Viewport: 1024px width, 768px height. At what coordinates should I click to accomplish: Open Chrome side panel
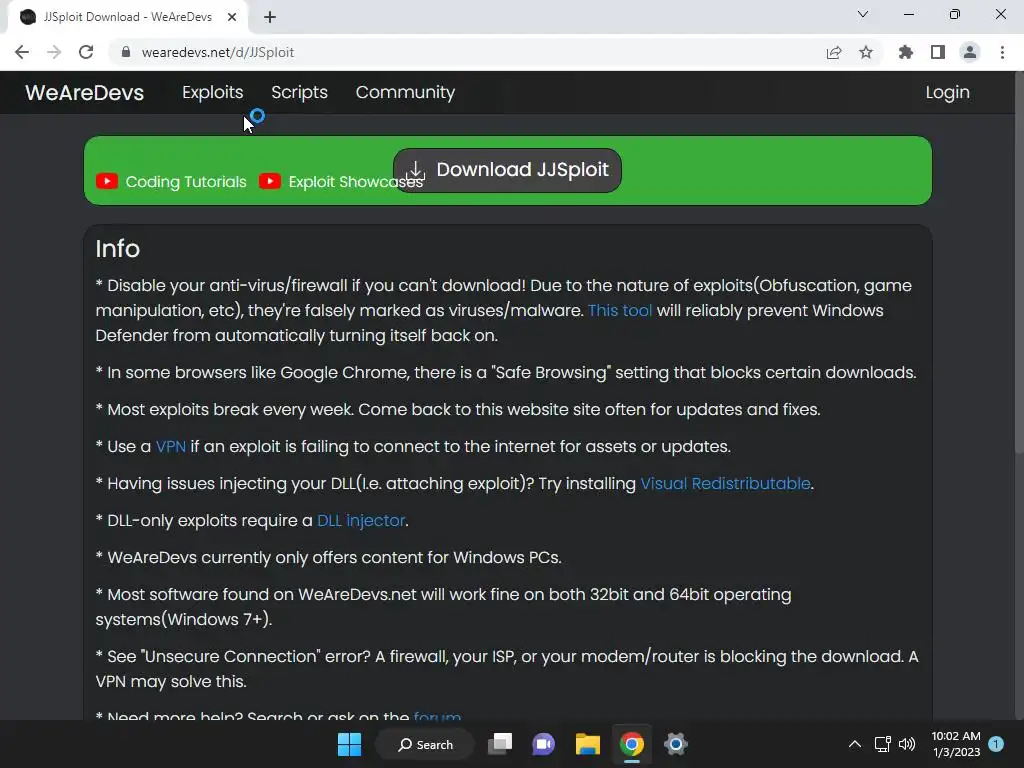[938, 52]
